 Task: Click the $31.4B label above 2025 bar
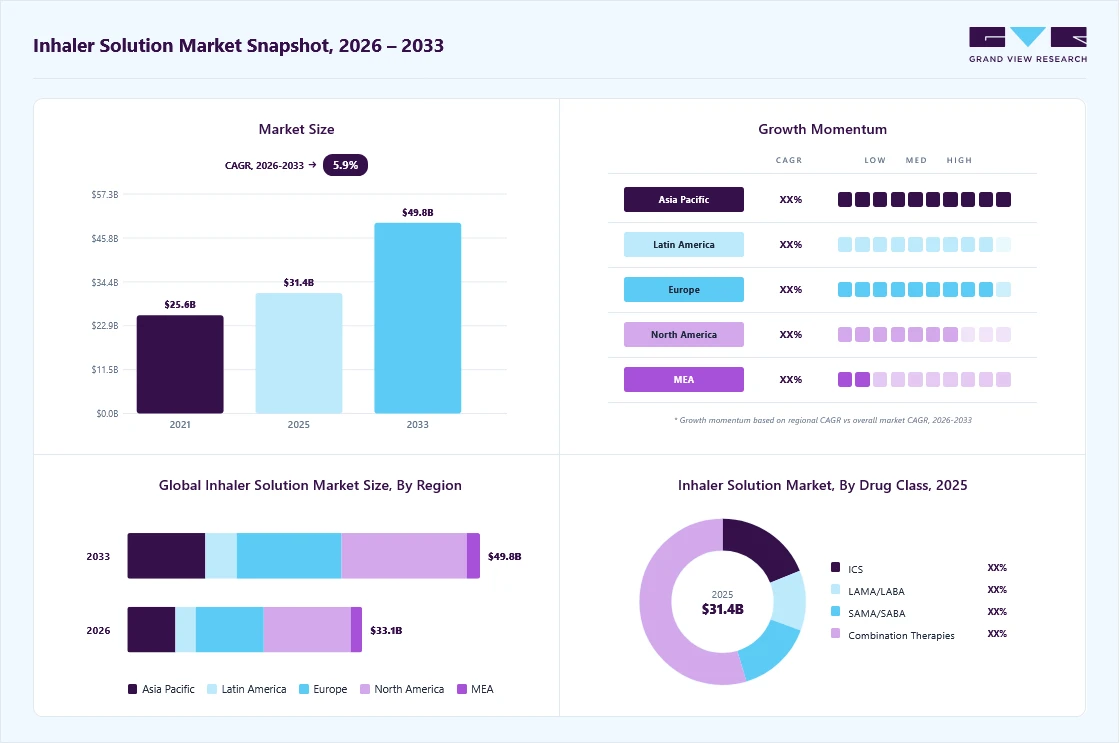coord(299,282)
